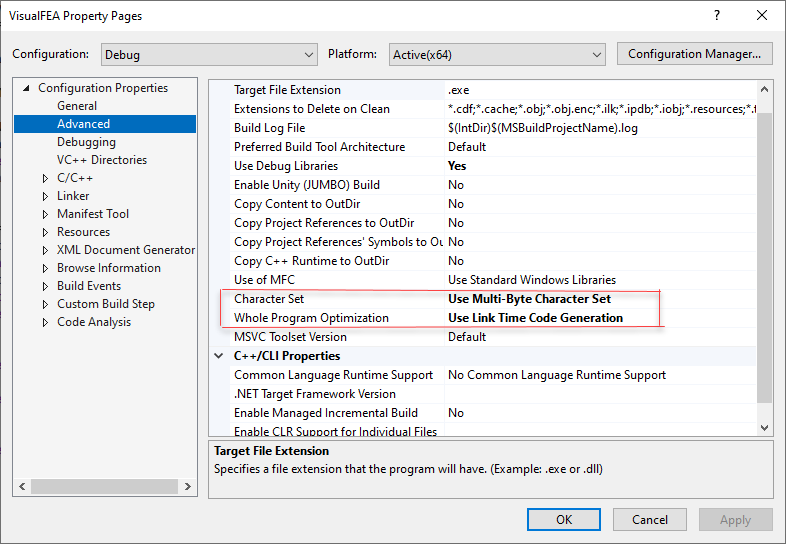Click the help question mark icon
Viewport: 786px width, 544px height.
[x=717, y=16]
